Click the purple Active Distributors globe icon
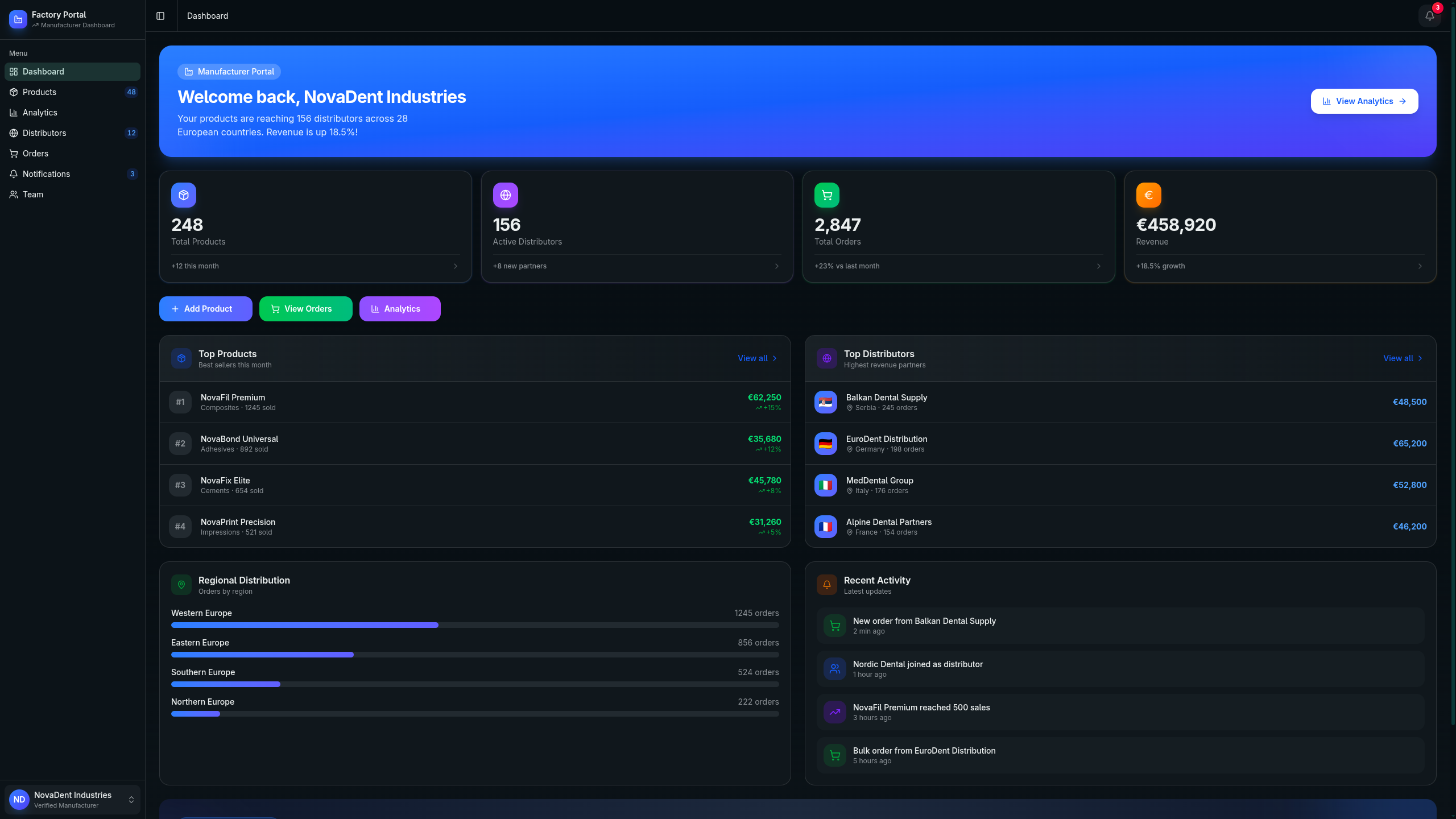This screenshot has width=1456, height=819. click(x=505, y=195)
